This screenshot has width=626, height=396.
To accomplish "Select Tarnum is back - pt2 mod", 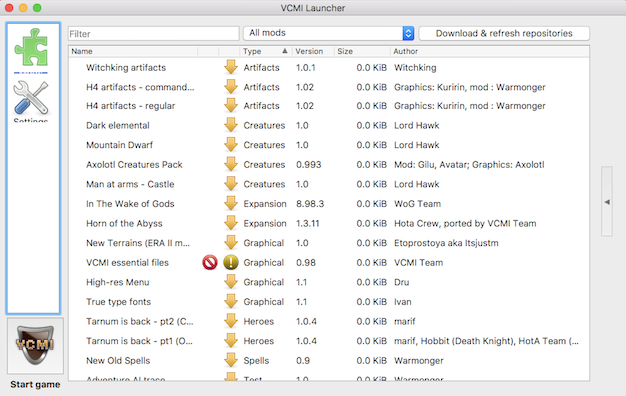I will [329, 321].
